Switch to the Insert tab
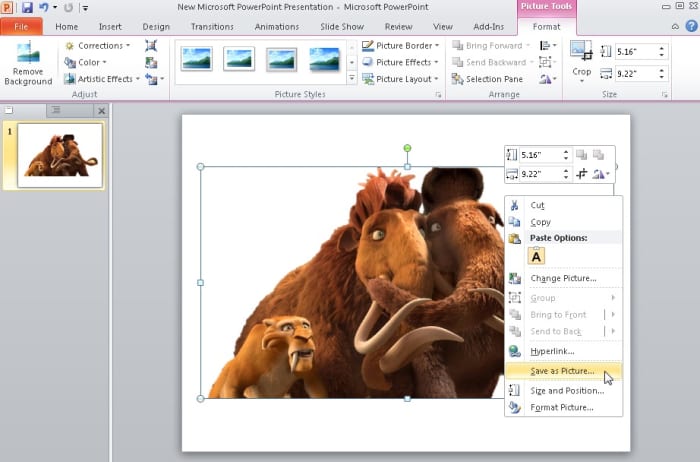The width and height of the screenshot is (700, 462). (x=110, y=27)
